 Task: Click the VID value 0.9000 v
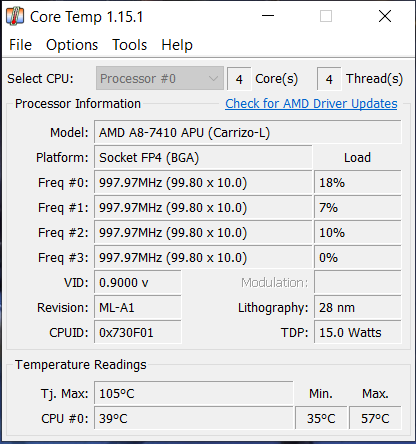pos(138,283)
